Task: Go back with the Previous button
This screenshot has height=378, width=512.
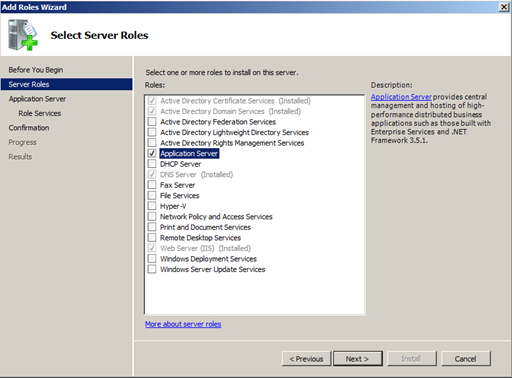Action: tap(306, 359)
